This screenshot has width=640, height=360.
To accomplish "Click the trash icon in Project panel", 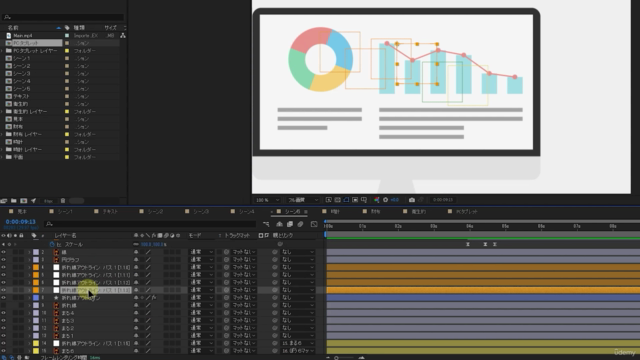I will (63, 201).
